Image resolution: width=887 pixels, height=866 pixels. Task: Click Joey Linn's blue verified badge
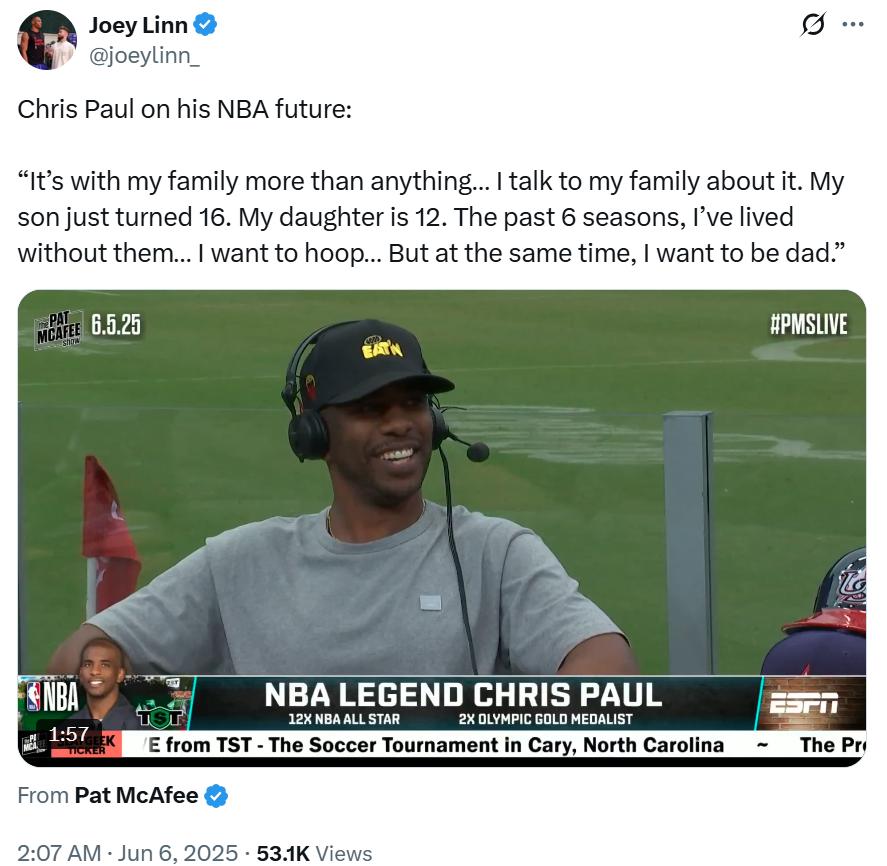pos(205,25)
